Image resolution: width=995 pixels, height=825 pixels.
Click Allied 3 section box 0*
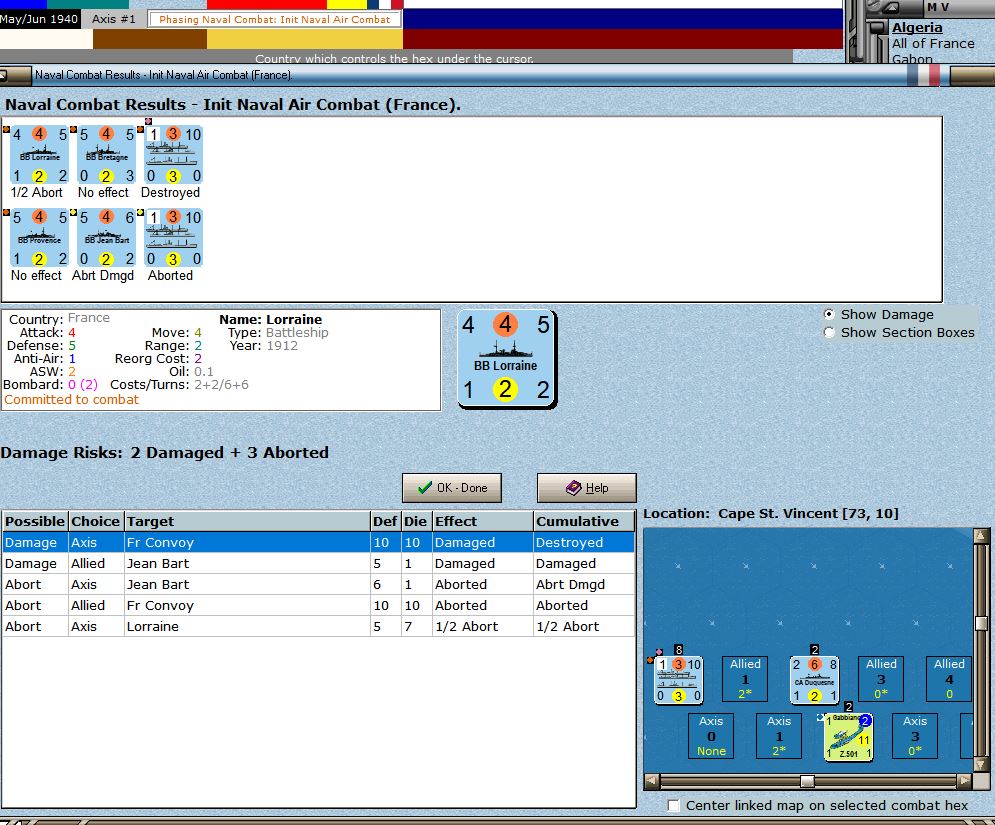(x=881, y=679)
